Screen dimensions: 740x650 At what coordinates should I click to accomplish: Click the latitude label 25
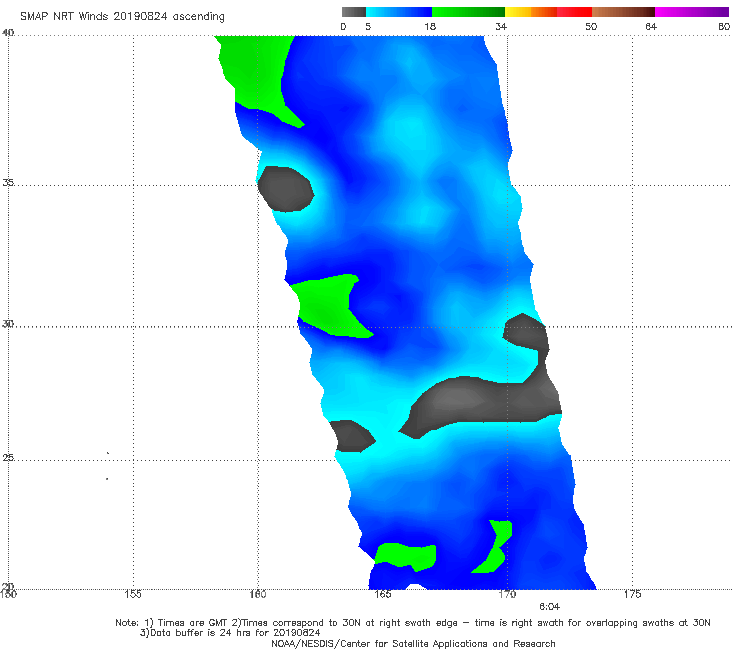(x=8, y=457)
